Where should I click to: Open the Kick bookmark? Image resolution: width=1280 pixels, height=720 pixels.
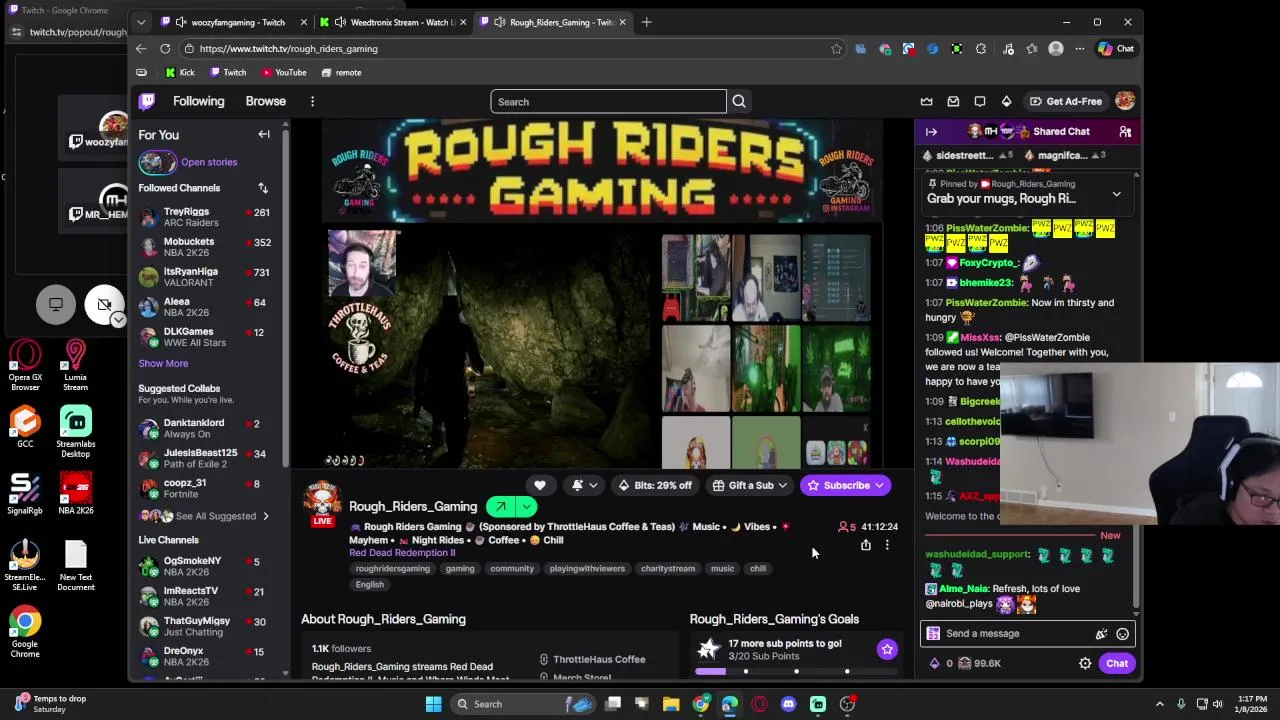pos(180,72)
